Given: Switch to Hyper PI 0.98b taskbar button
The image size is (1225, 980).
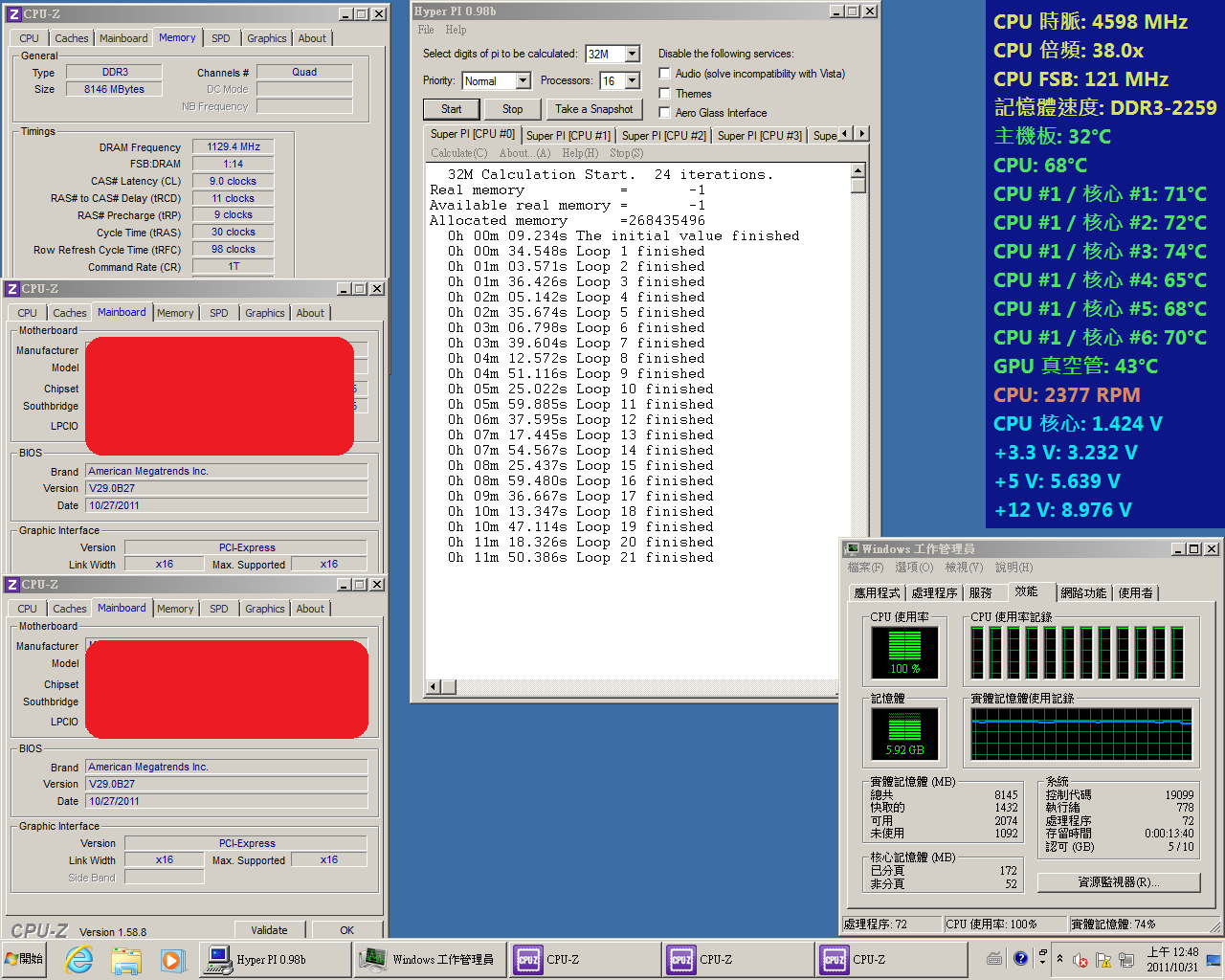Looking at the screenshot, I should (274, 959).
